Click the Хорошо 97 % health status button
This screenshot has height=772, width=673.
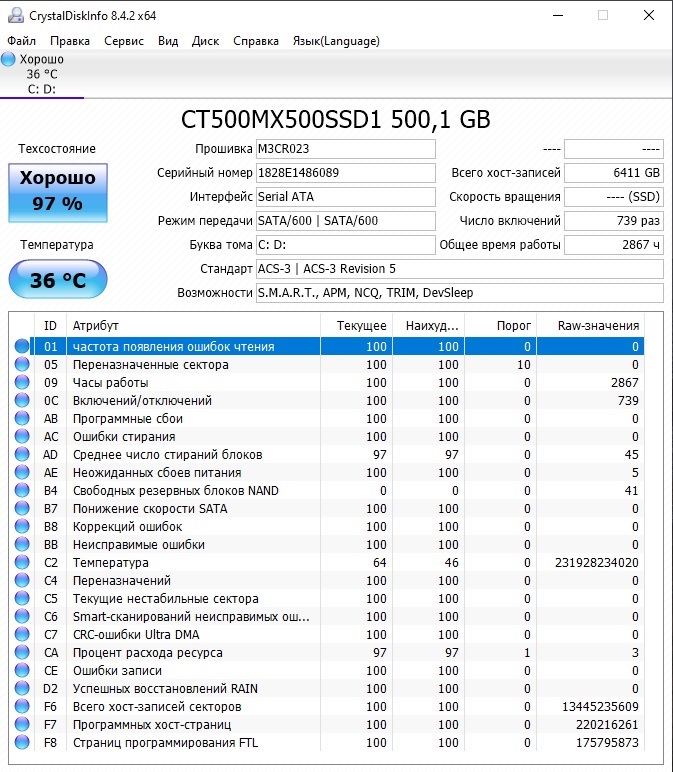click(58, 193)
